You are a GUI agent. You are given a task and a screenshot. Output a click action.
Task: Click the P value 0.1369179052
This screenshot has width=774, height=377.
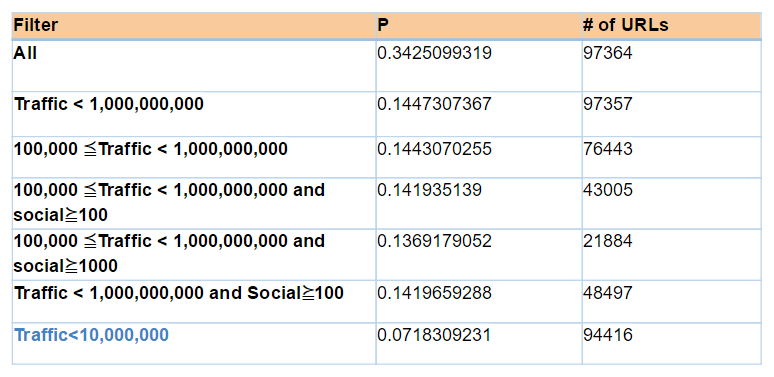pyautogui.click(x=434, y=241)
